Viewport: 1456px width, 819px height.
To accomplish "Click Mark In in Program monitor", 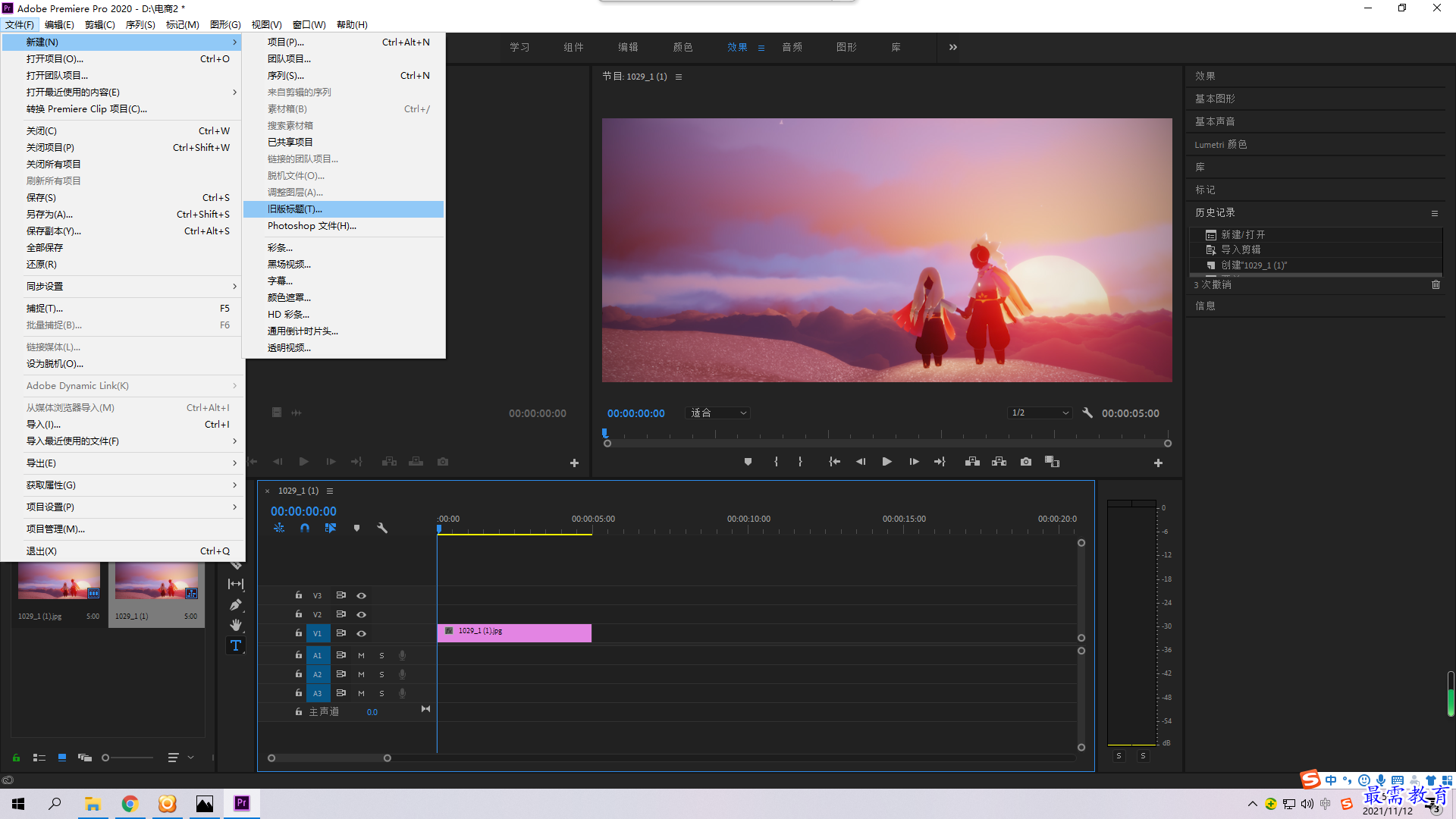I will [x=776, y=462].
